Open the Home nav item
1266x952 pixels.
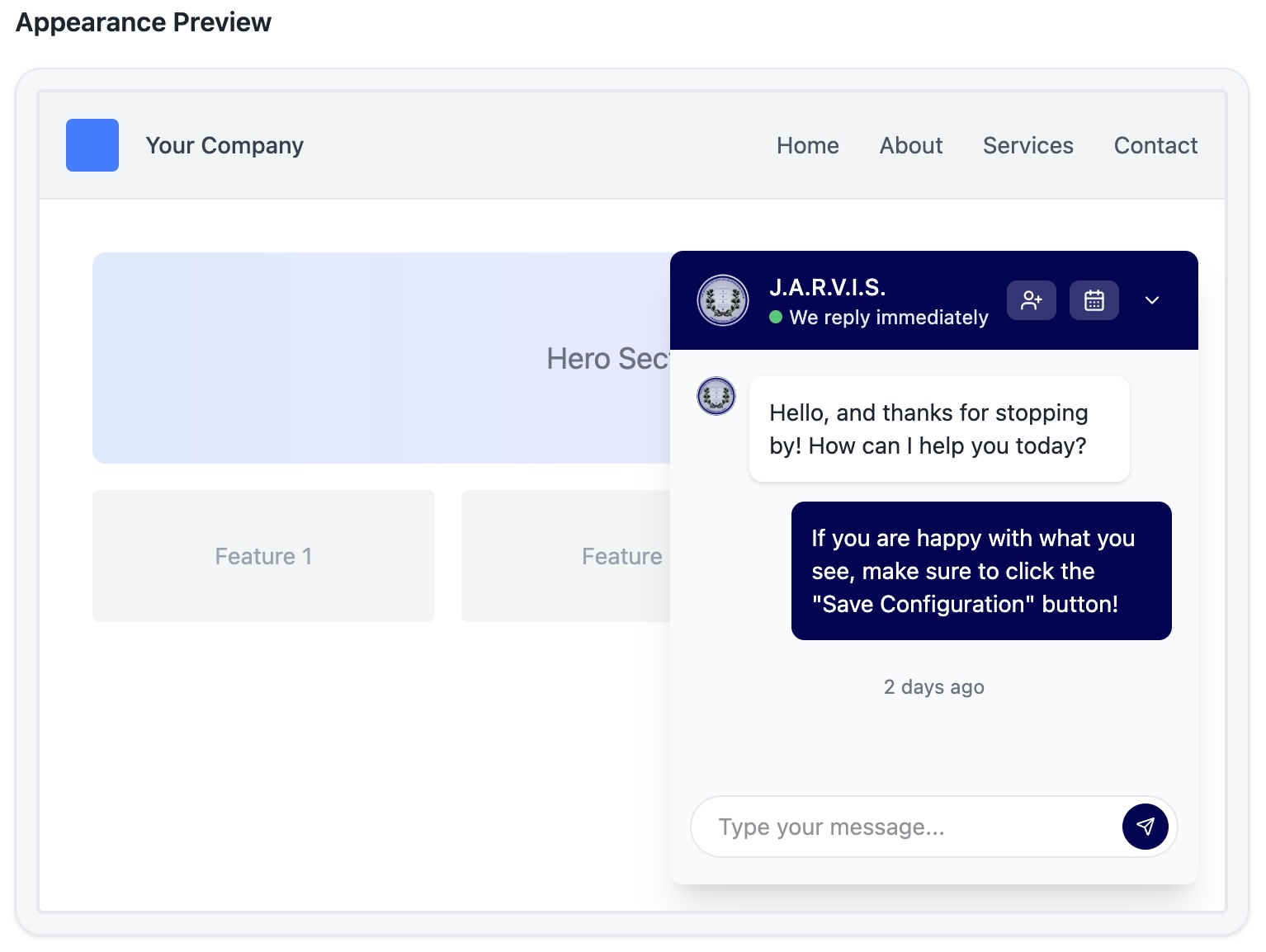(x=808, y=145)
